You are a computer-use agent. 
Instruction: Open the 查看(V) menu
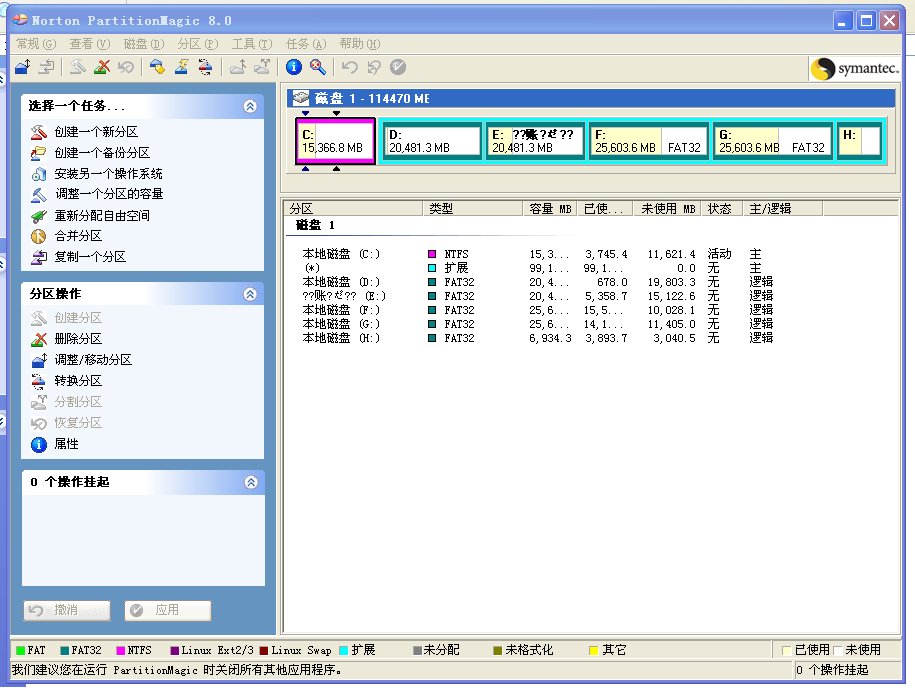coord(89,44)
